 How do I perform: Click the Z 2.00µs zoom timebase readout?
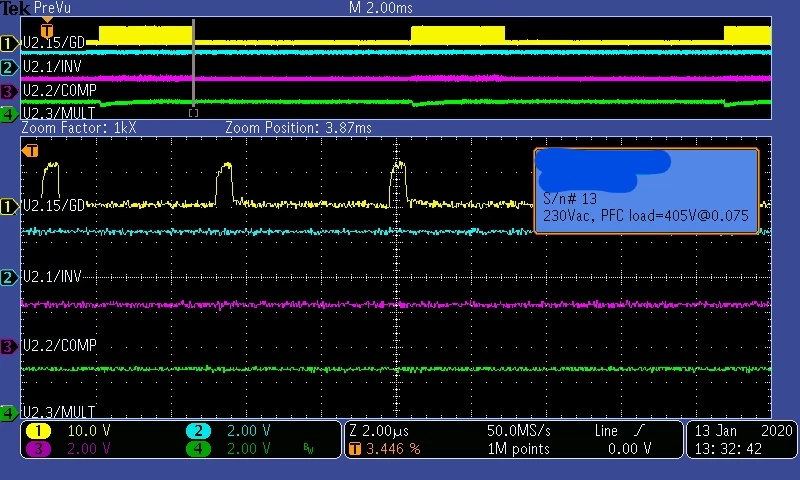(379, 431)
